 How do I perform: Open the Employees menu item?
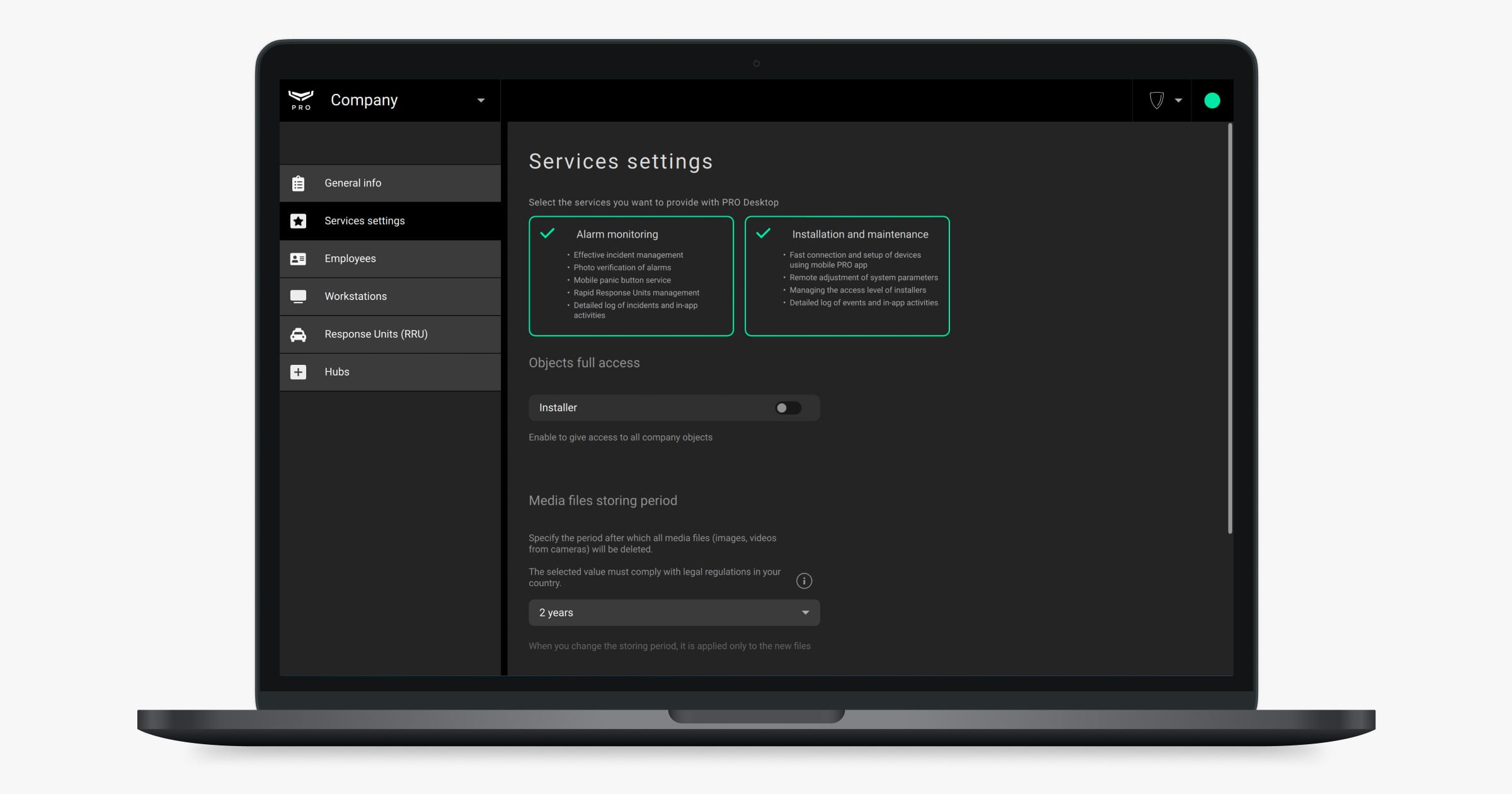click(x=350, y=259)
